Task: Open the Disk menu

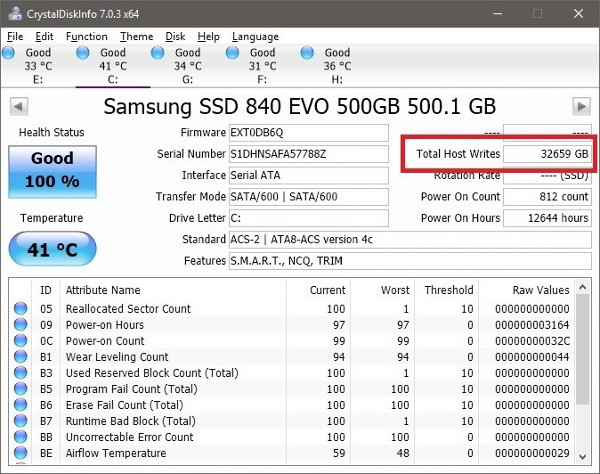Action: click(x=175, y=37)
